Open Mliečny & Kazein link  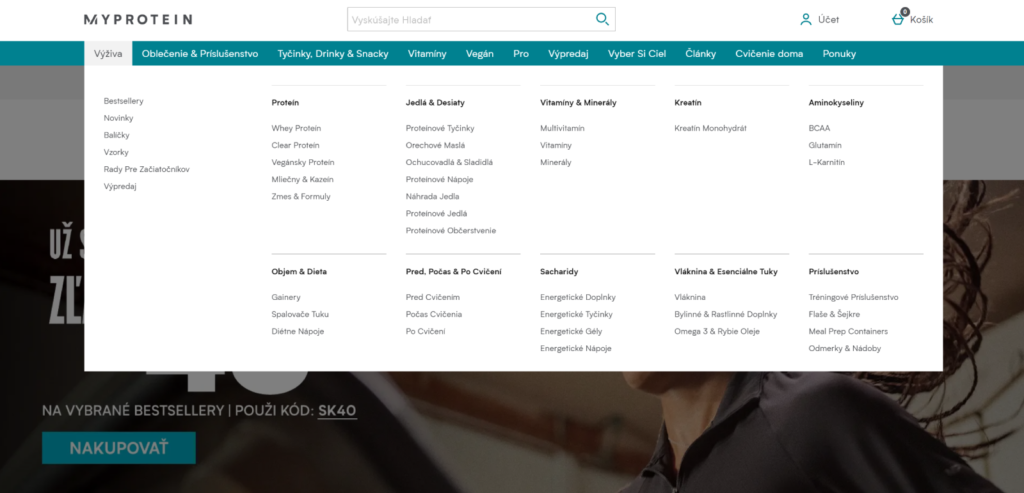click(302, 179)
